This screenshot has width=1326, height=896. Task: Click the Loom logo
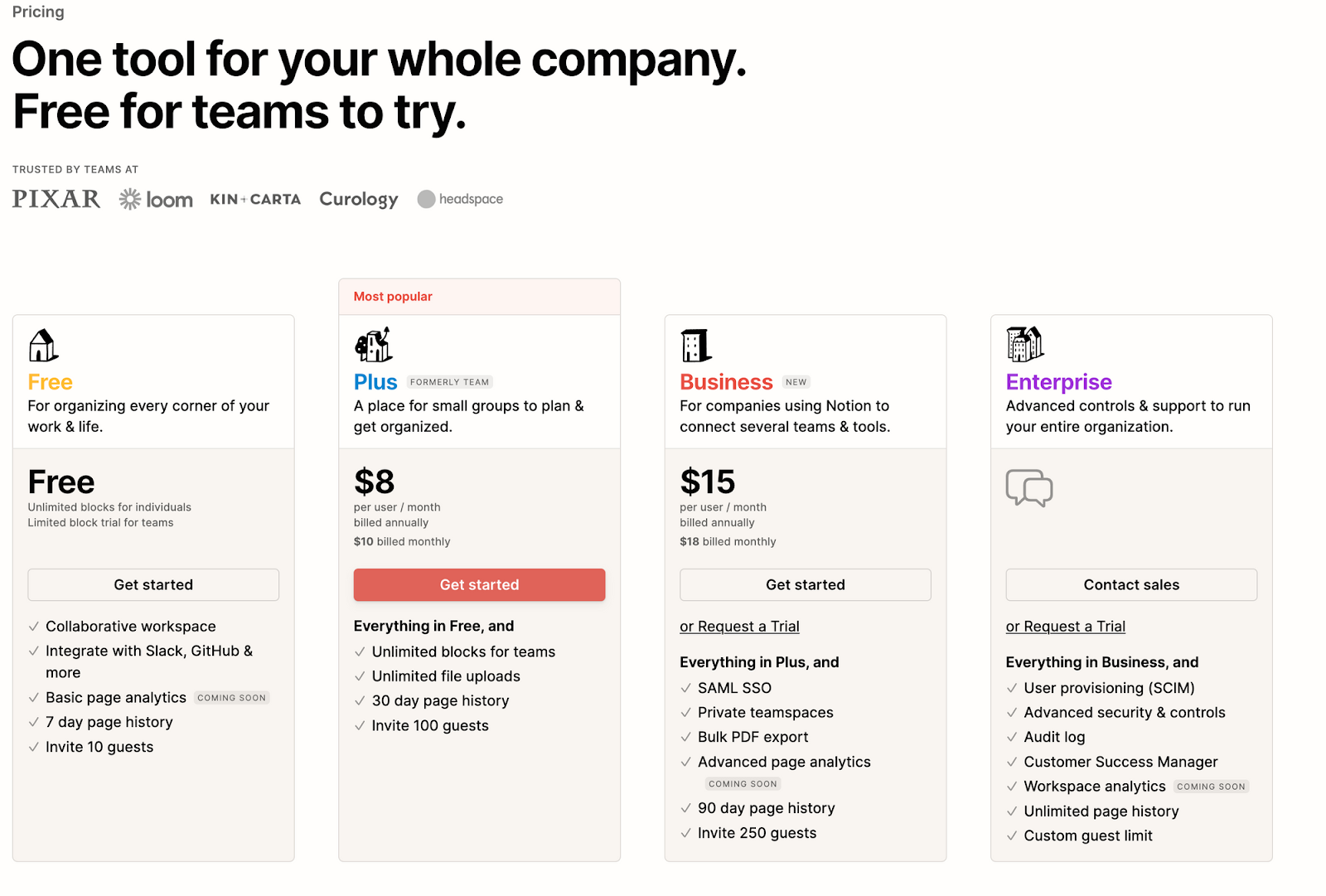[156, 200]
